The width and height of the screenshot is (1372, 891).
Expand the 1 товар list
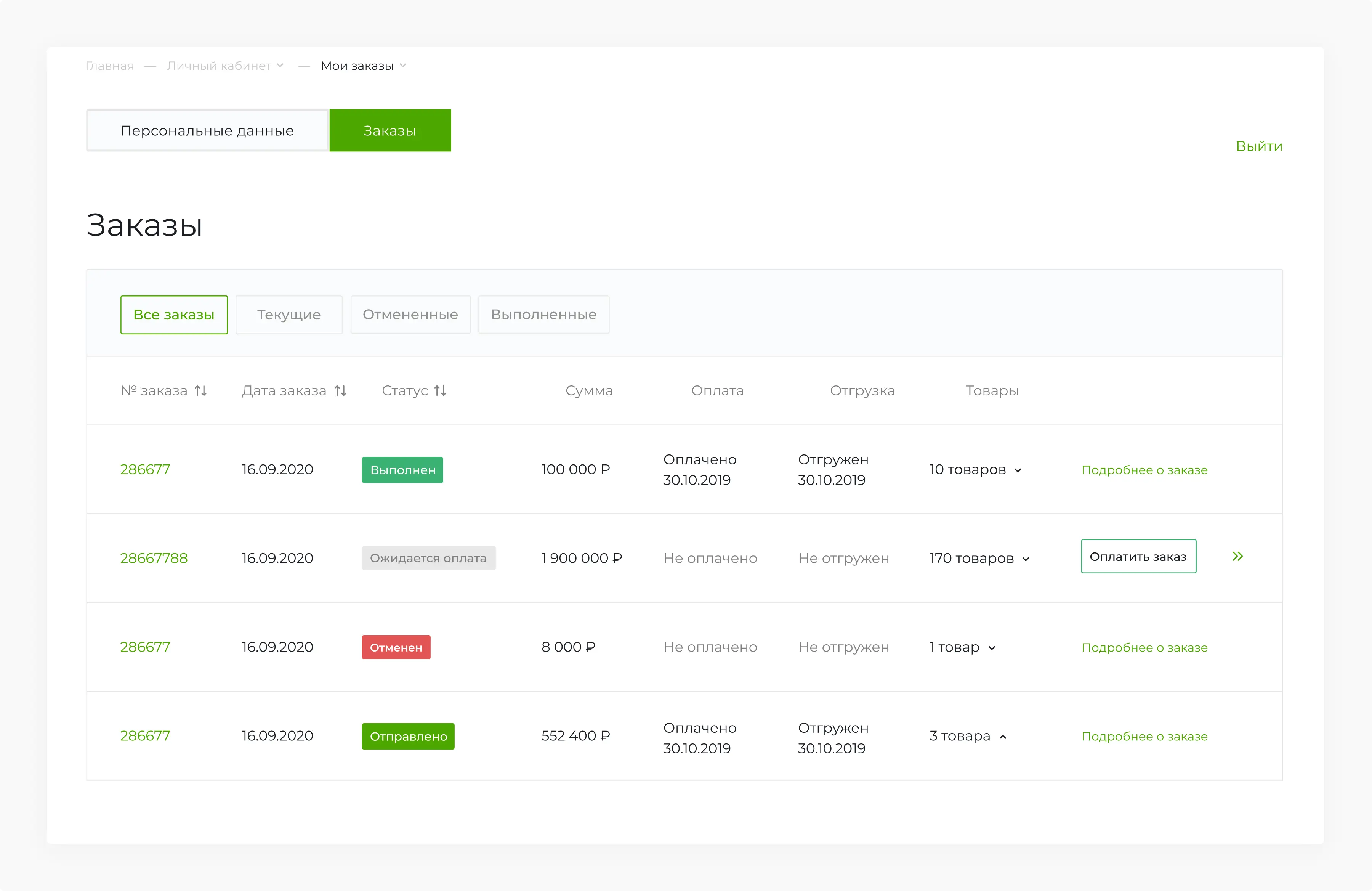[x=992, y=648]
